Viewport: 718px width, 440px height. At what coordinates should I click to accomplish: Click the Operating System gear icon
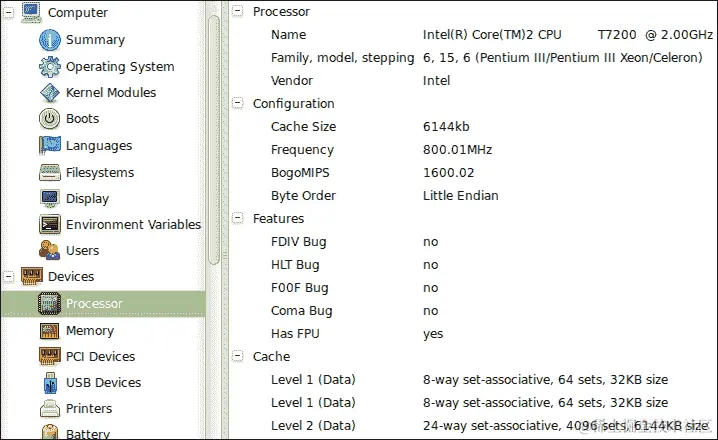click(49, 67)
